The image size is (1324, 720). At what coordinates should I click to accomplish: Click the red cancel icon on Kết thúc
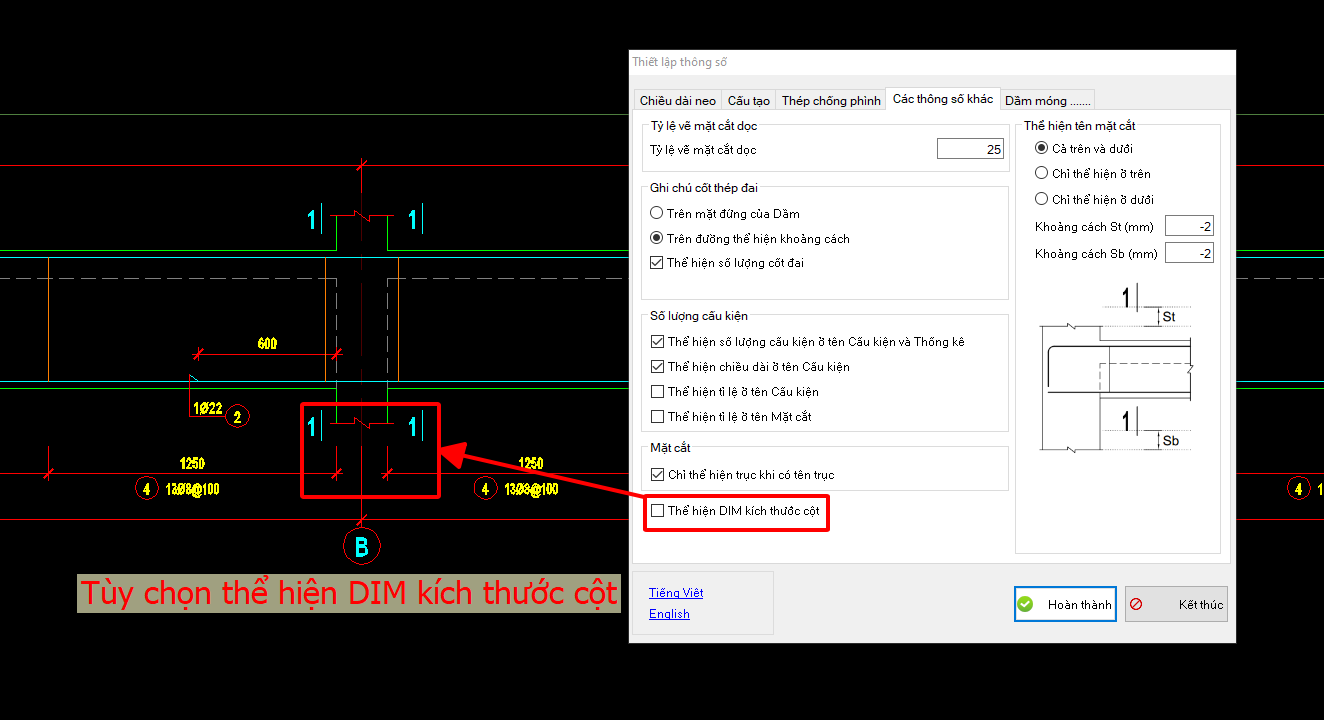[1135, 605]
